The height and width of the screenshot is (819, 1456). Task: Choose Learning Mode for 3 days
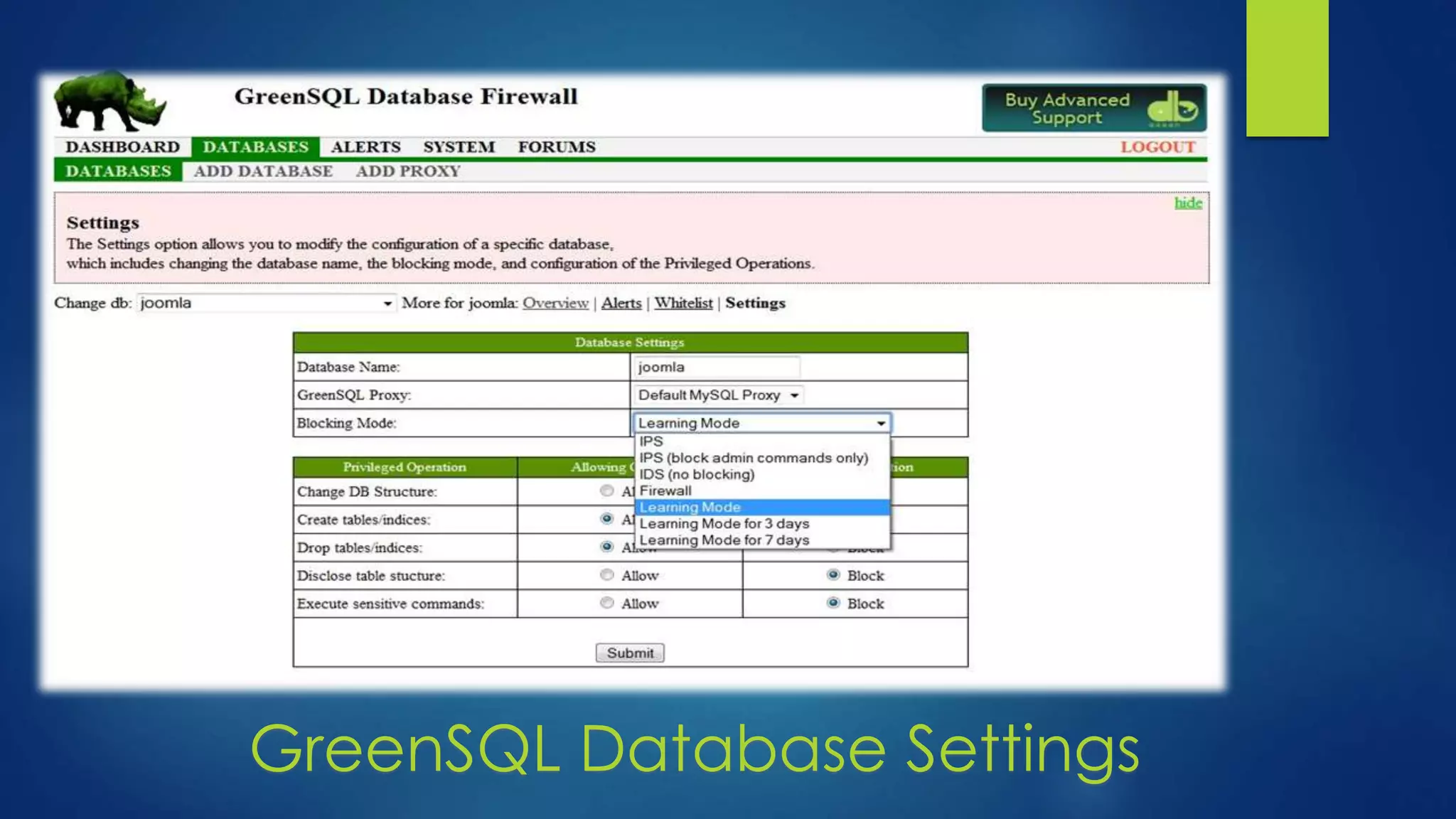(761, 523)
